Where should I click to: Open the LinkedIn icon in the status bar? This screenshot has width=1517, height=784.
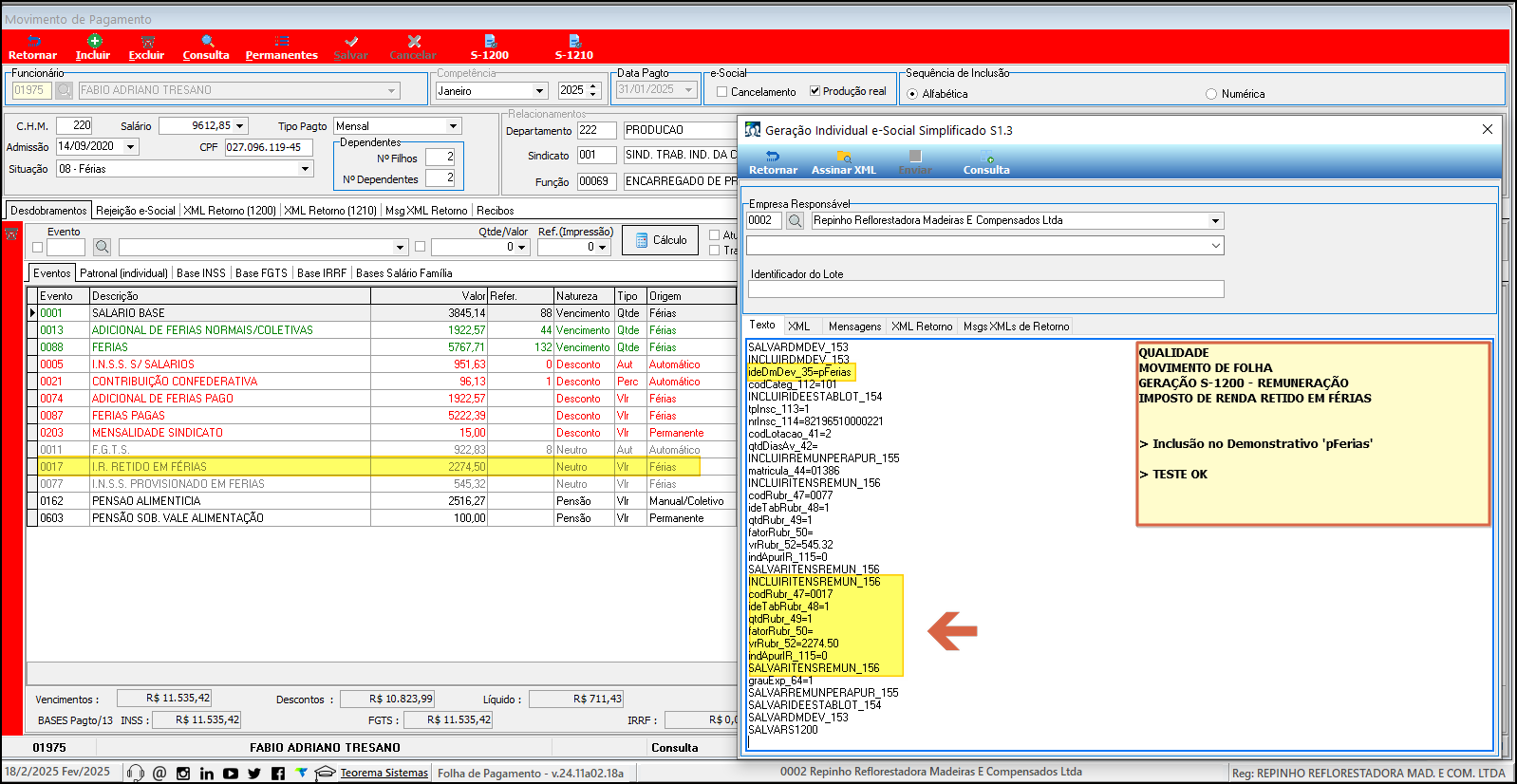point(207,774)
